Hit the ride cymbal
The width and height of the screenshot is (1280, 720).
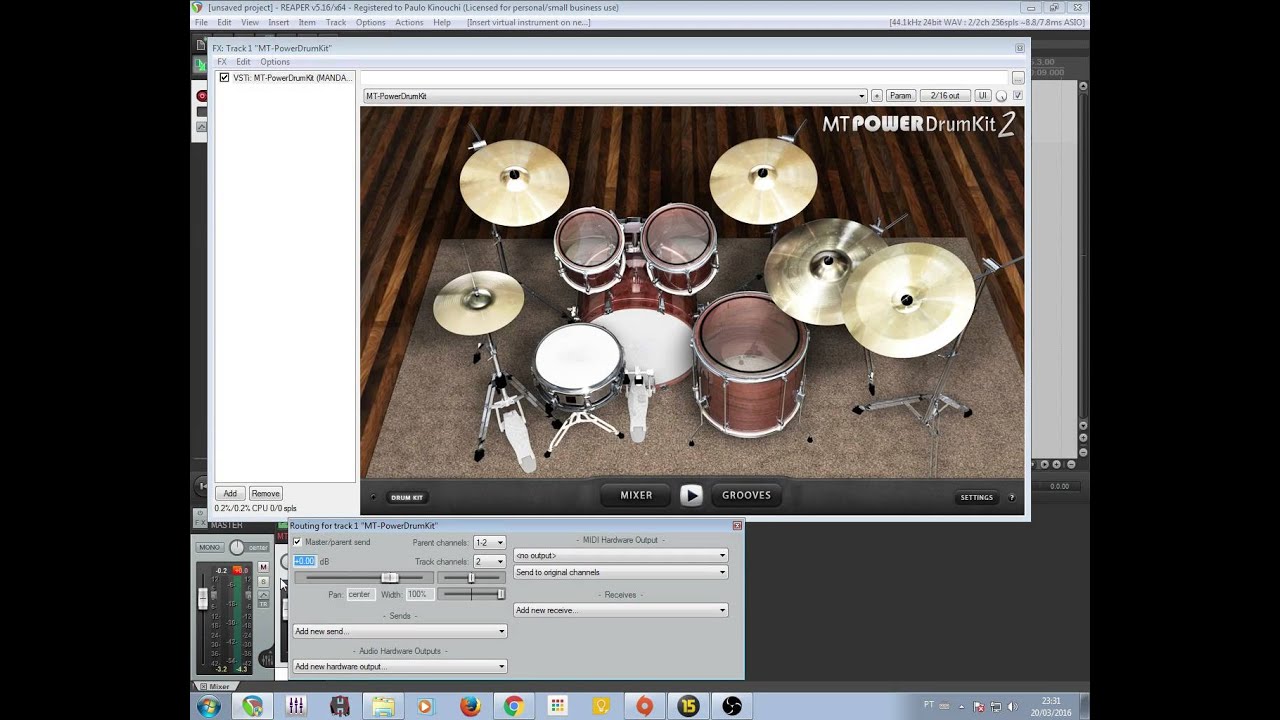(x=826, y=270)
